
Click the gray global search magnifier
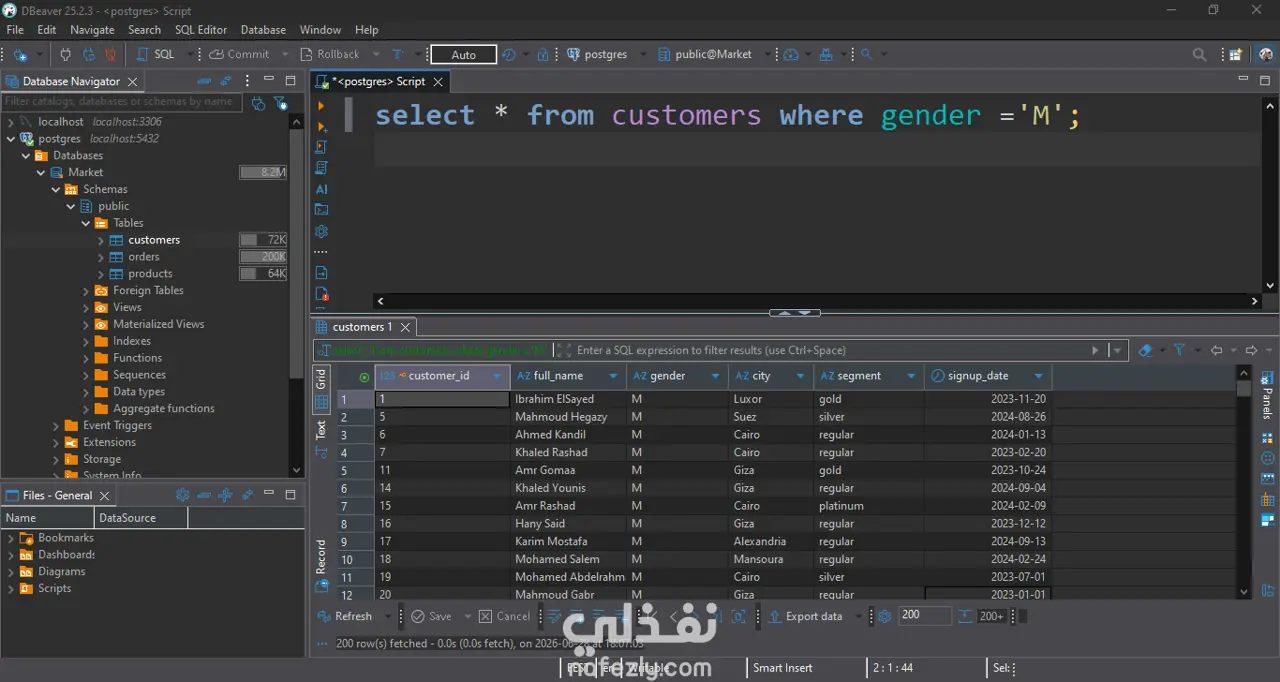[1199, 55]
